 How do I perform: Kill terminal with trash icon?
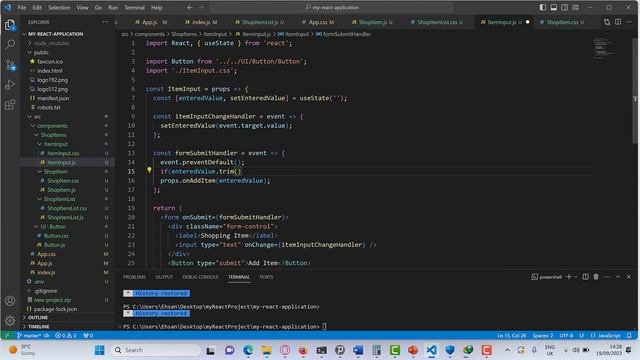(596, 277)
